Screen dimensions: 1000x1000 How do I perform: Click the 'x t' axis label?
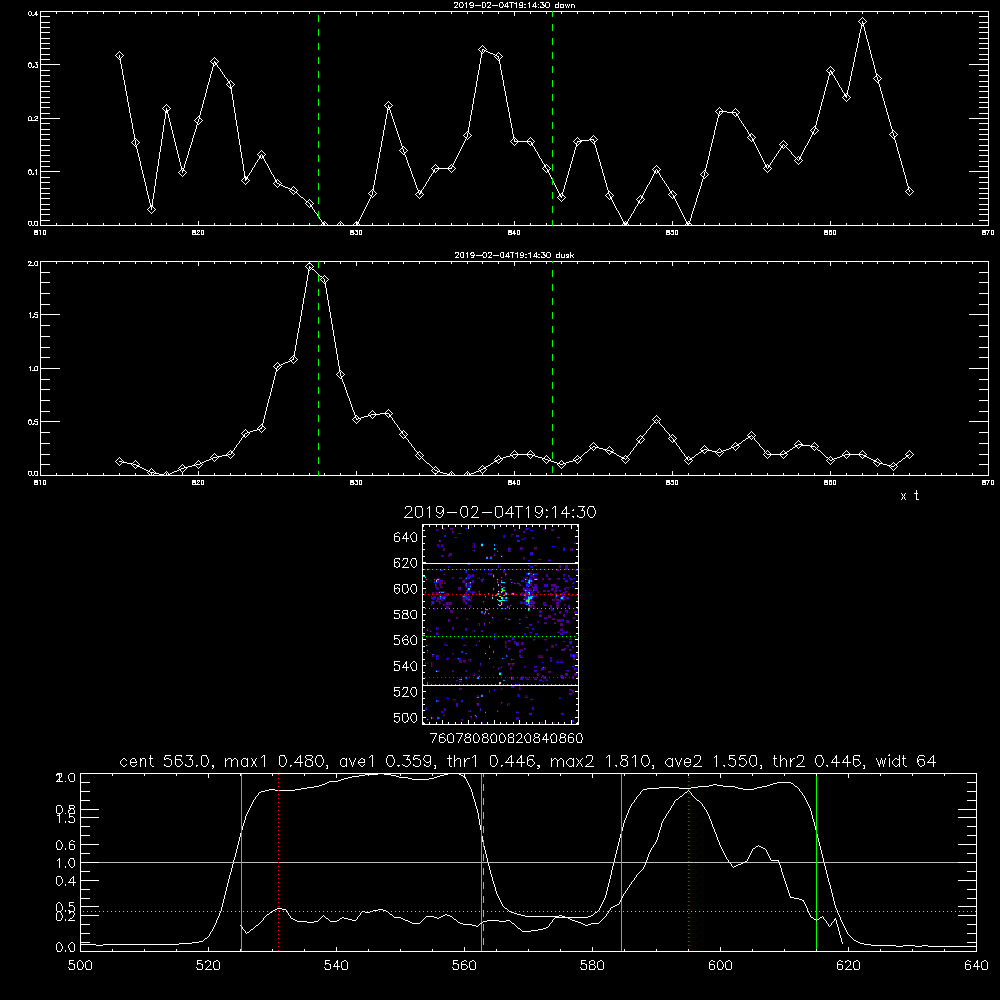(x=909, y=496)
